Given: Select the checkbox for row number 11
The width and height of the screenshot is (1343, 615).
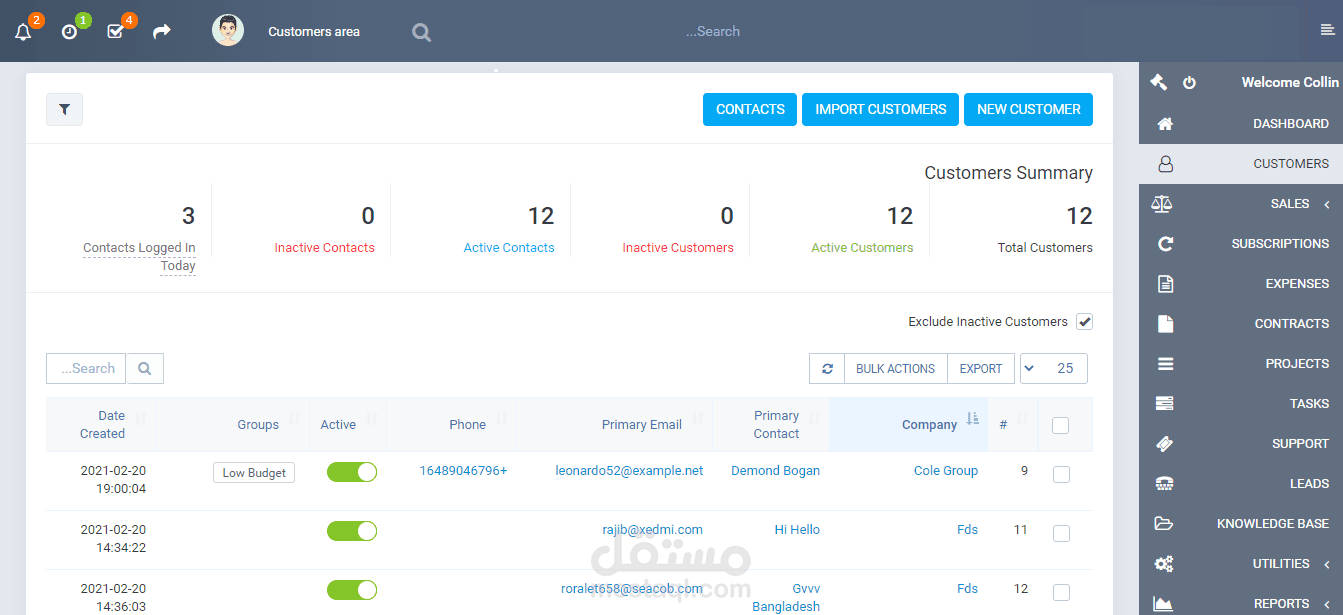Looking at the screenshot, I should coord(1061,534).
